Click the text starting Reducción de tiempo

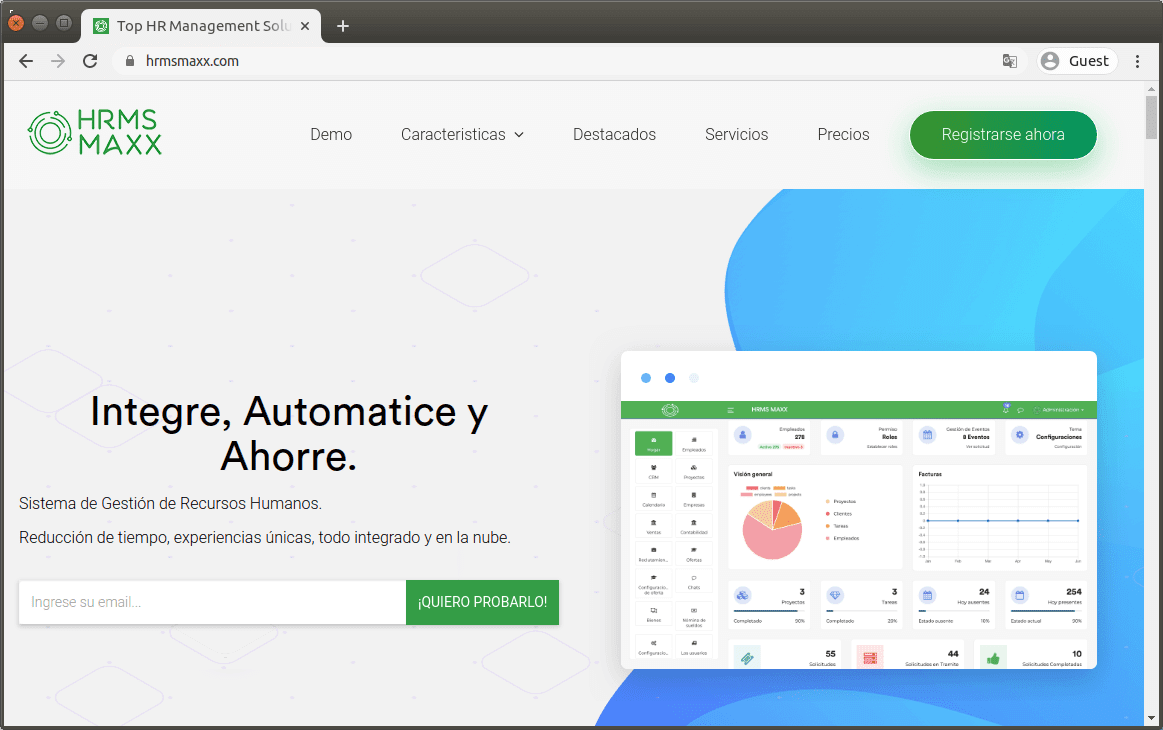coord(265,538)
